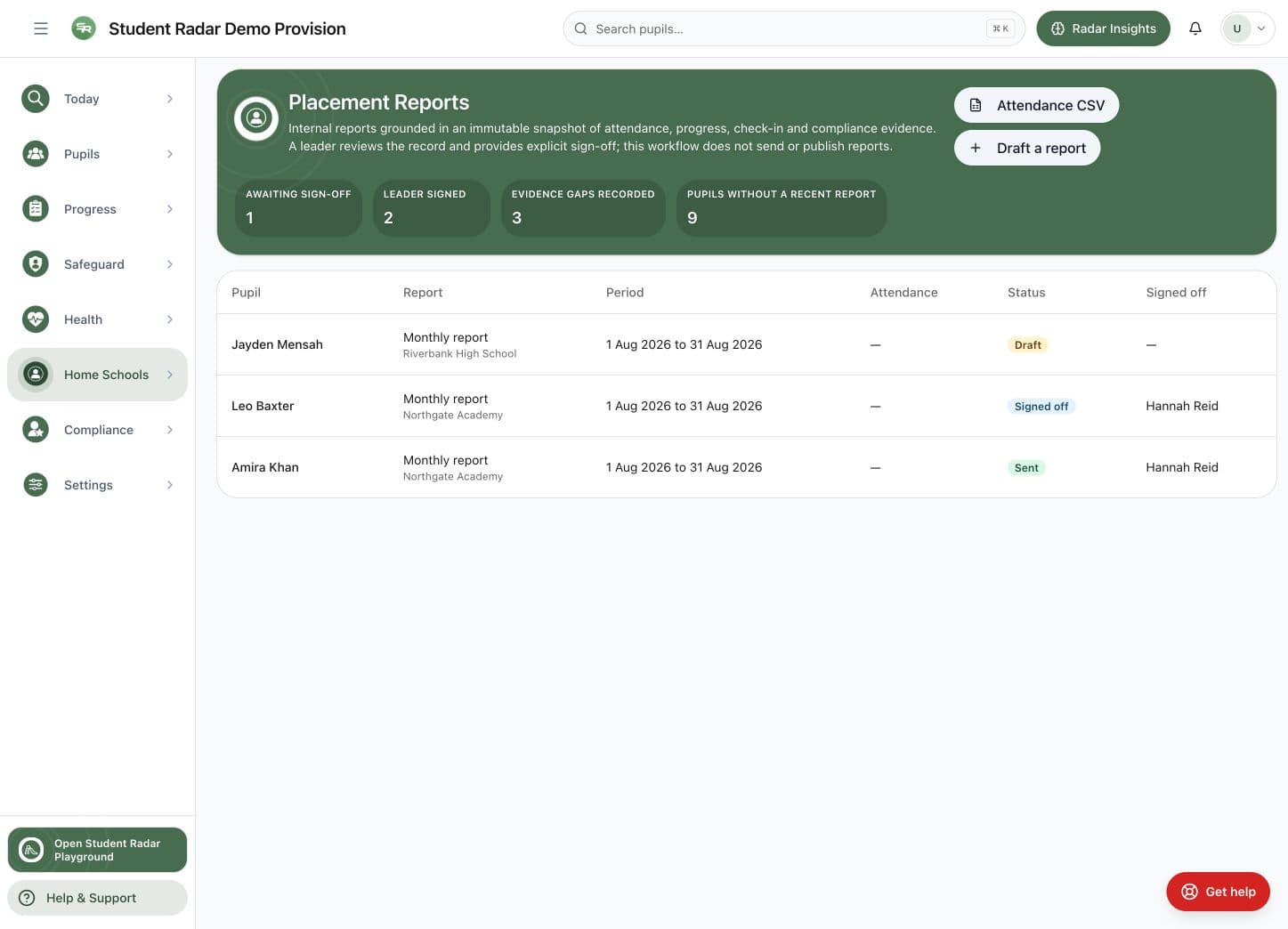
Task: Select the Awaiting Sign-off stat card
Action: point(298,208)
